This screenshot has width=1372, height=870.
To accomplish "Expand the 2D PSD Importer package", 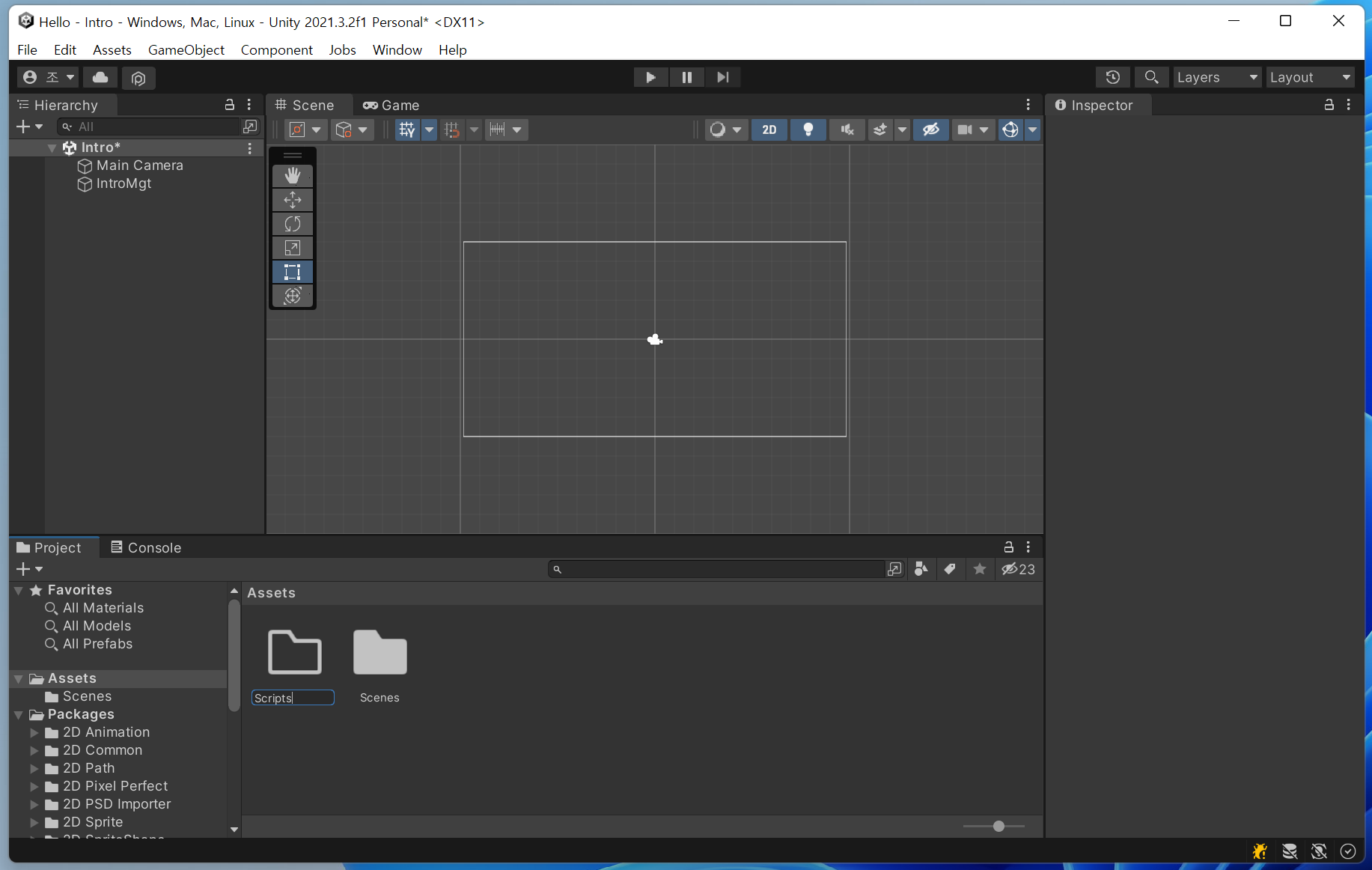I will [x=34, y=804].
